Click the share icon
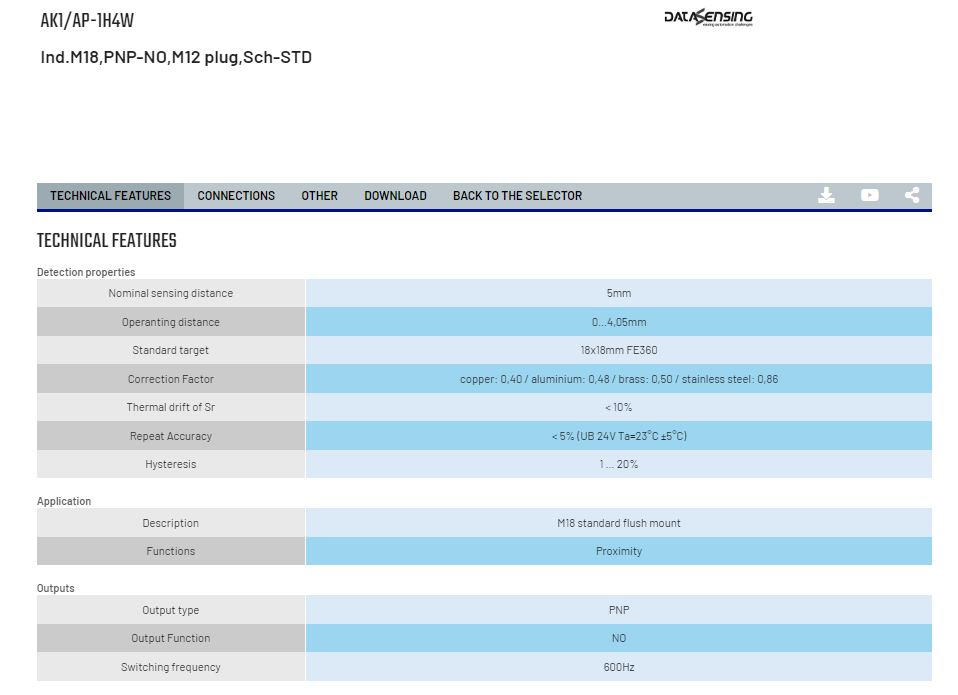 coord(912,195)
